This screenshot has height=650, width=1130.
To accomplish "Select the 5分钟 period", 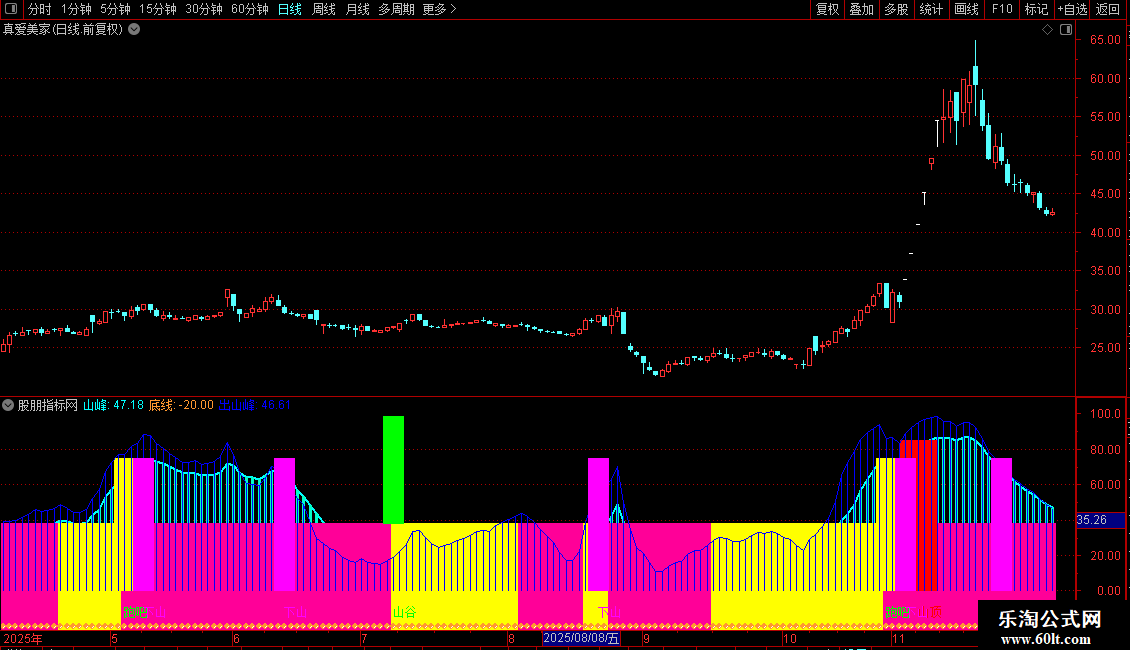I will (x=115, y=9).
